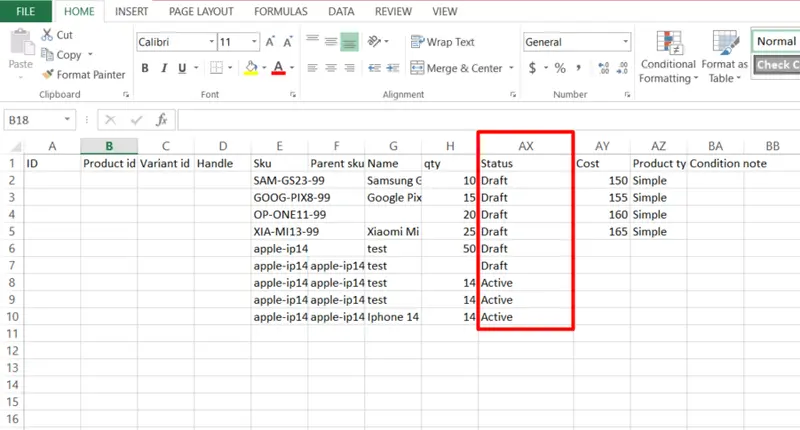Apply percent style to cell
The height and width of the screenshot is (430, 800).
tap(560, 68)
